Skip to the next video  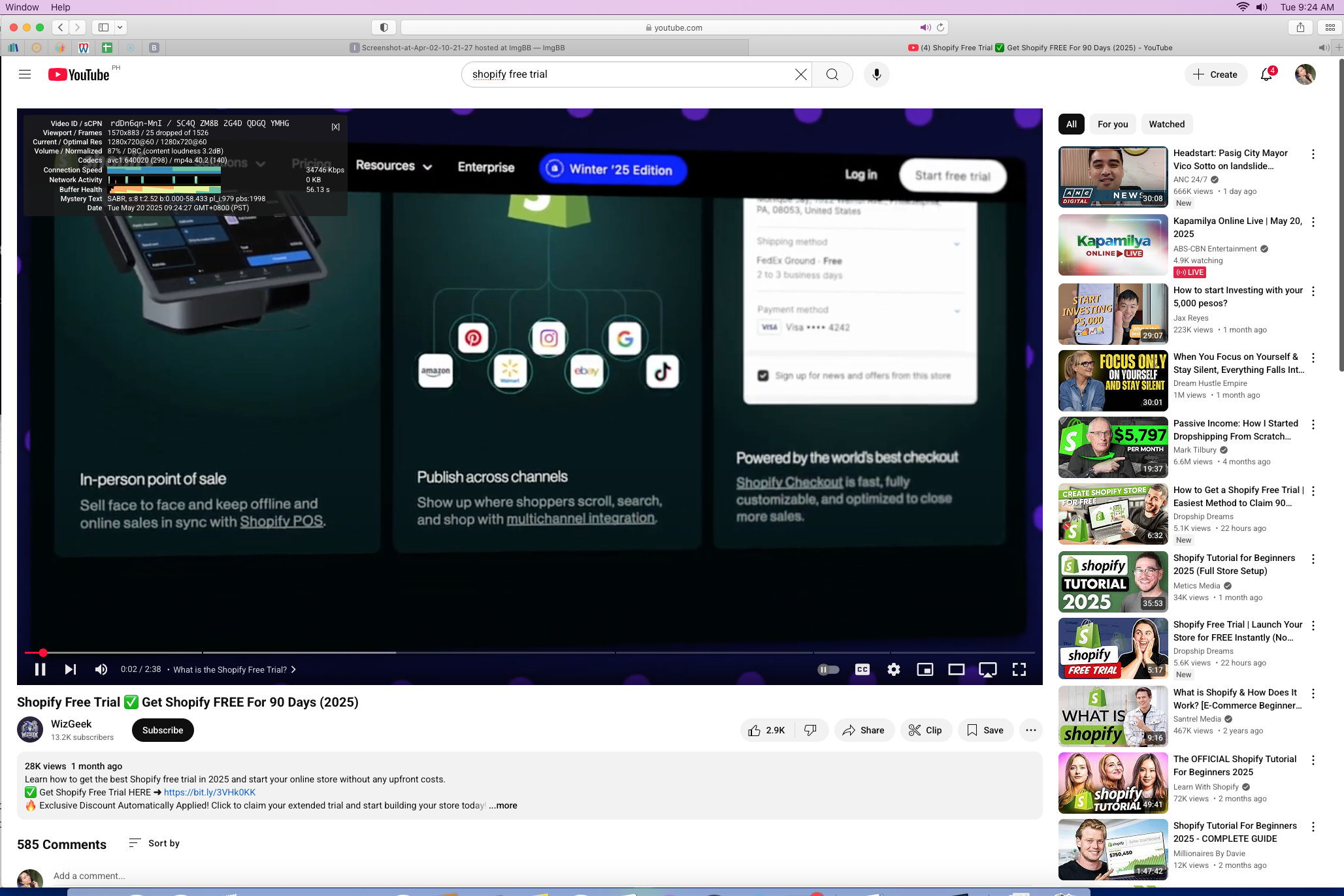(71, 669)
